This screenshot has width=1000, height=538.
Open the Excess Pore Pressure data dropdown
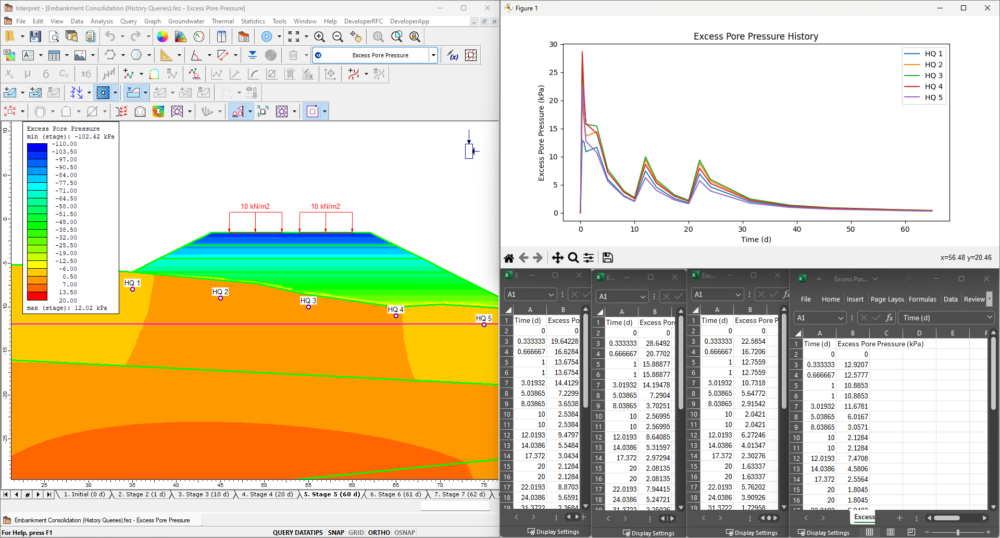pos(433,55)
